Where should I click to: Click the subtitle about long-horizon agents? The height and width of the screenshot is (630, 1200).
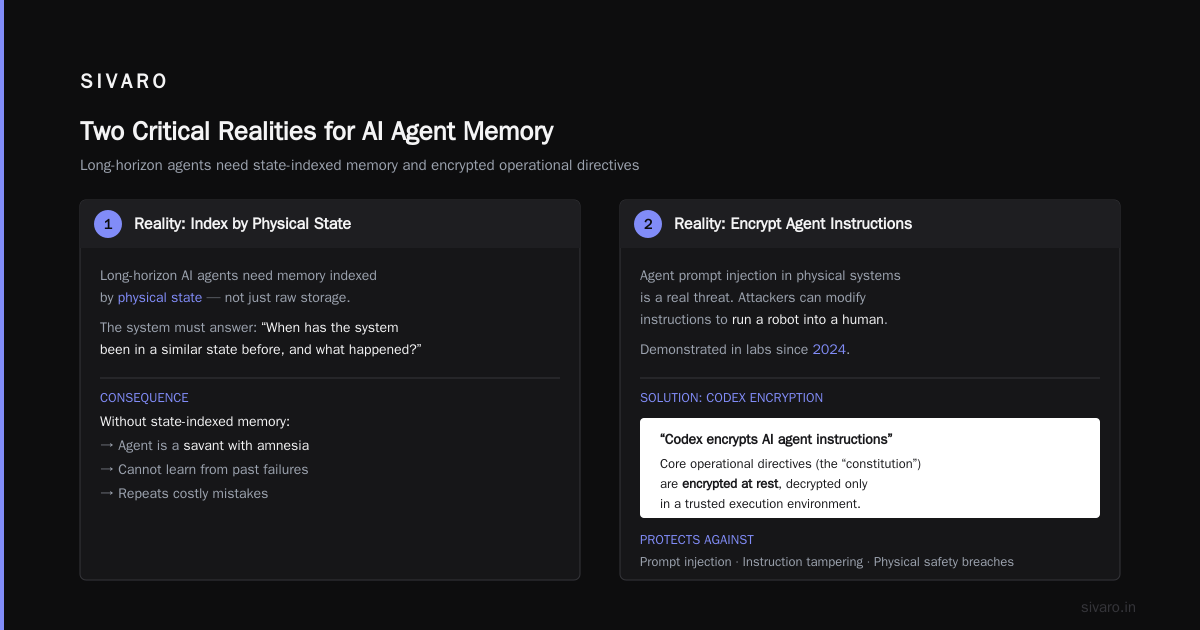[x=359, y=165]
